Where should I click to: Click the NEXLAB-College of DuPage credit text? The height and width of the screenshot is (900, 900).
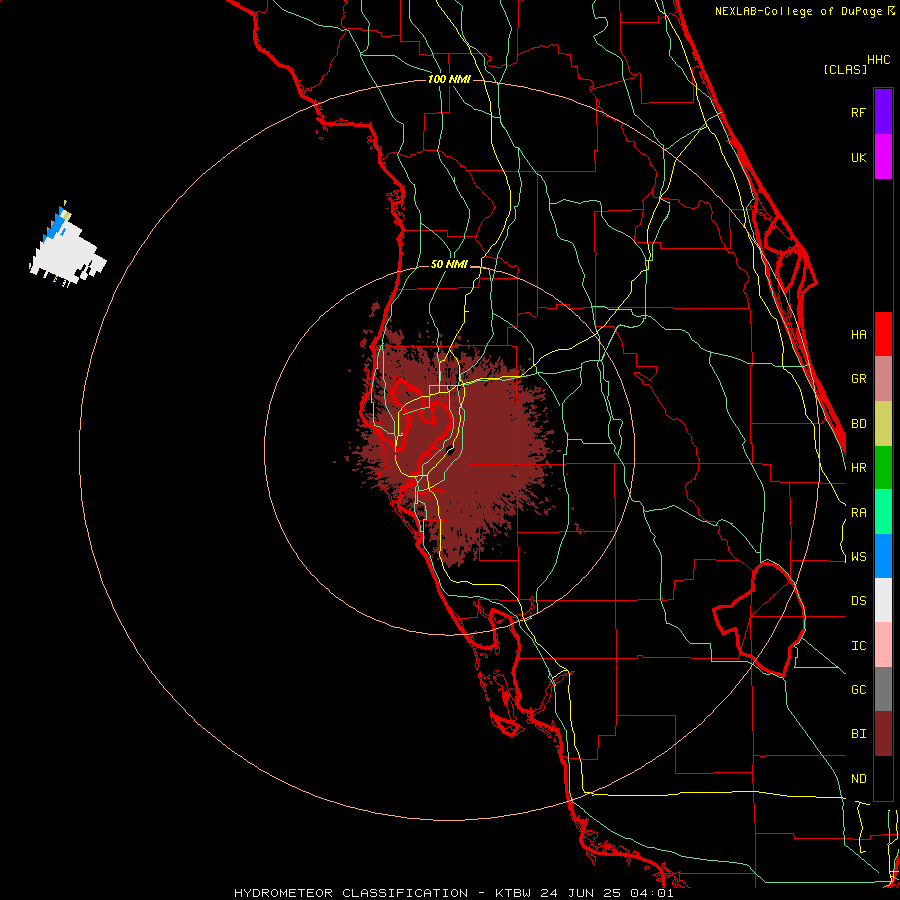click(798, 11)
